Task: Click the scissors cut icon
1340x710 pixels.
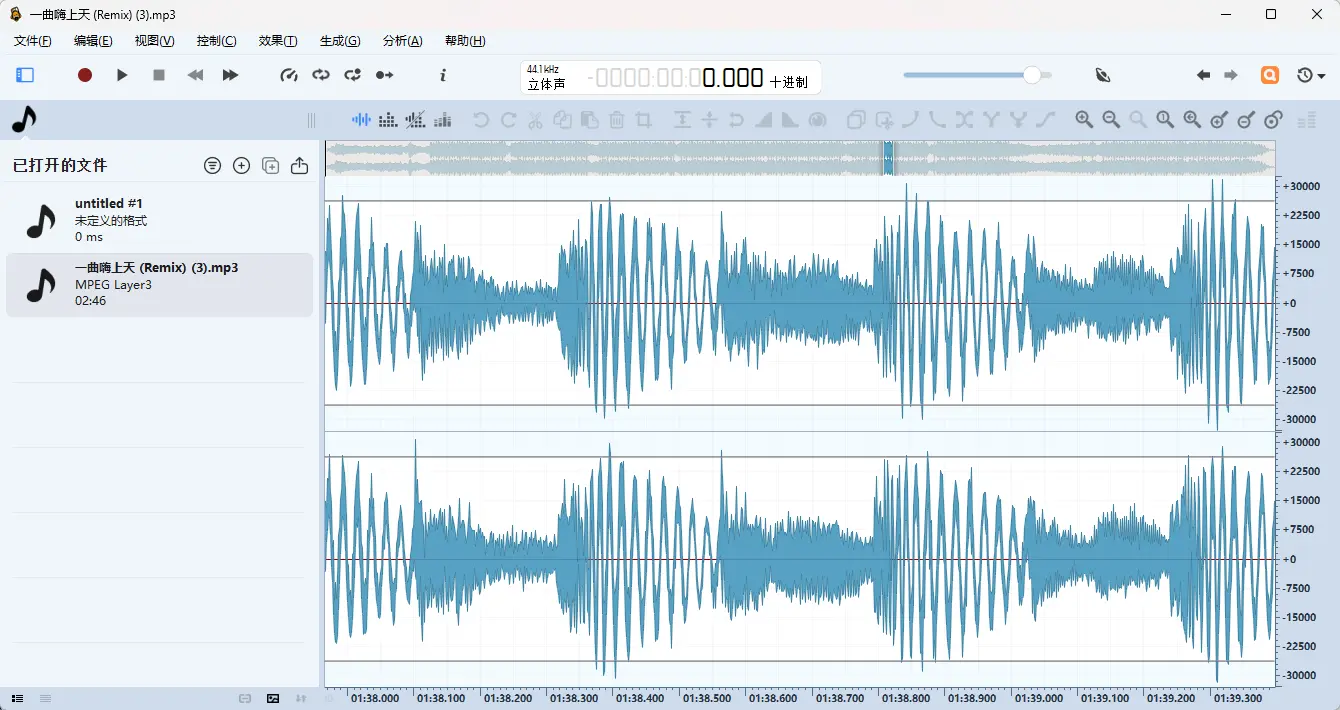Action: pos(535,120)
